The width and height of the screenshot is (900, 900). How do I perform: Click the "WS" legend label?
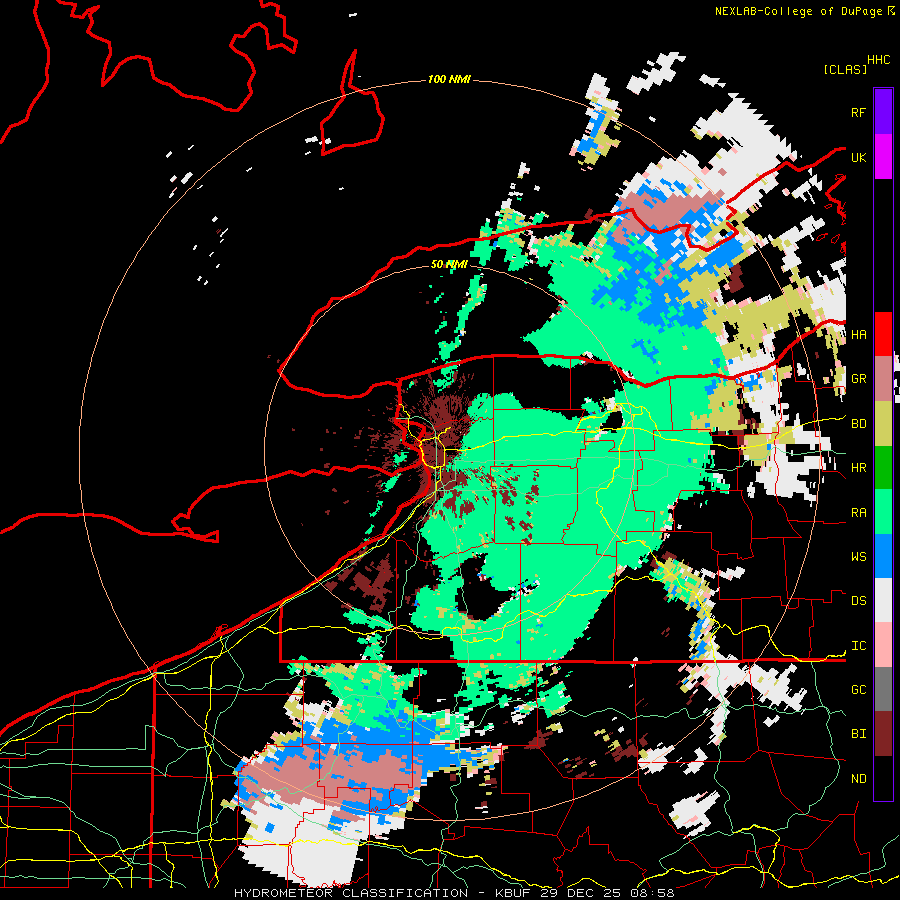859,556
